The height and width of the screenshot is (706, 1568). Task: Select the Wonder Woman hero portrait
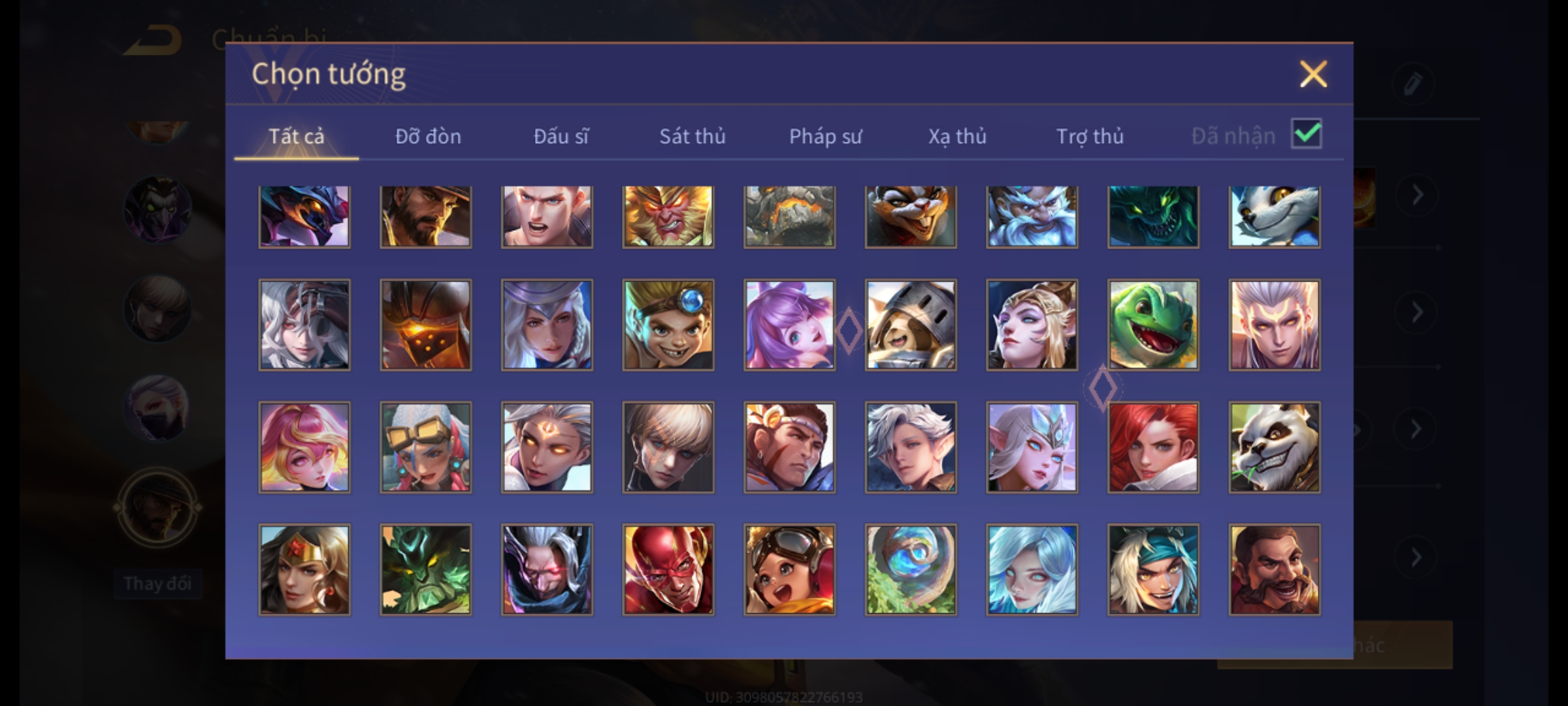[304, 569]
